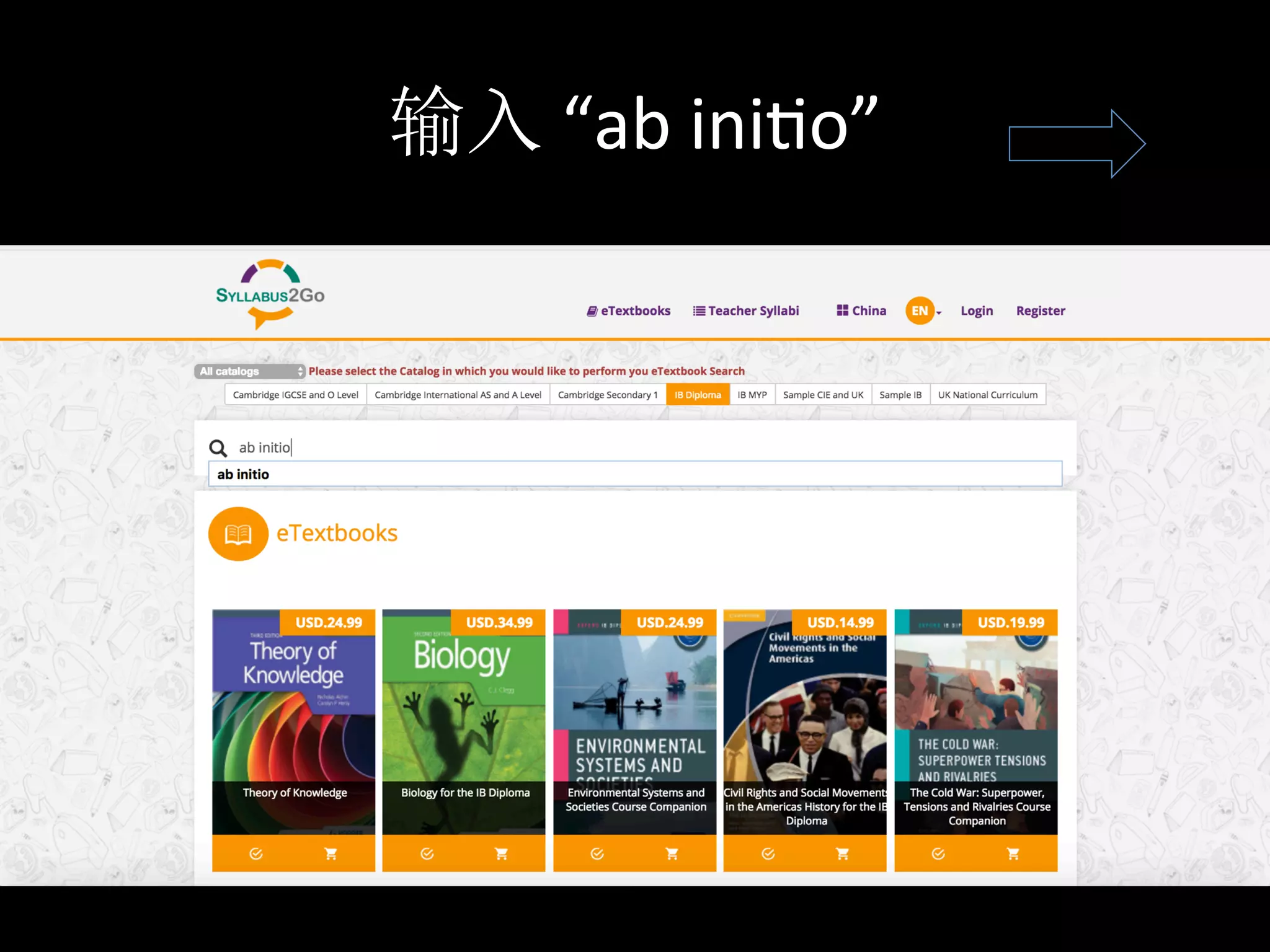Click 'The Cold War: Superpower' title caption
Screen dimensions: 1270x952
point(977,806)
